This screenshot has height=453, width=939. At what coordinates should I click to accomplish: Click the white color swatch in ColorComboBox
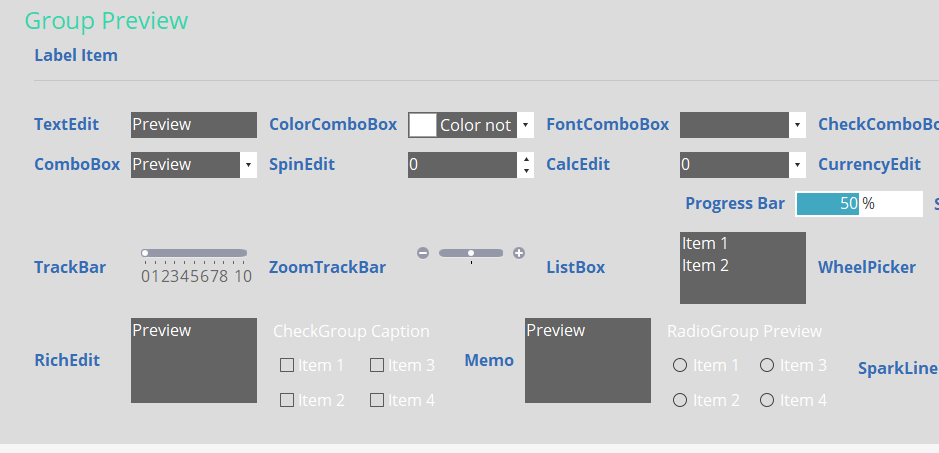(423, 125)
